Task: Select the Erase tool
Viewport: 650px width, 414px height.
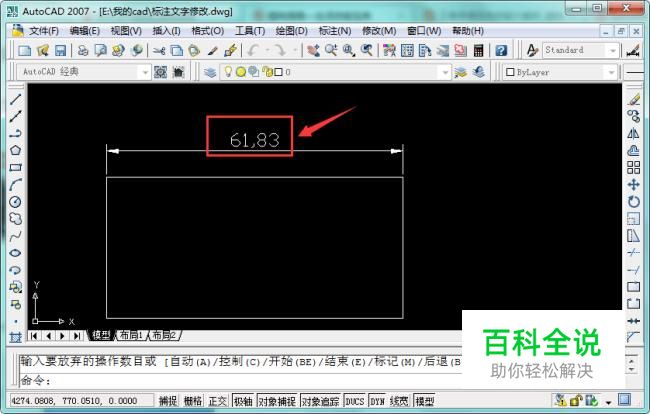Action: coord(633,99)
